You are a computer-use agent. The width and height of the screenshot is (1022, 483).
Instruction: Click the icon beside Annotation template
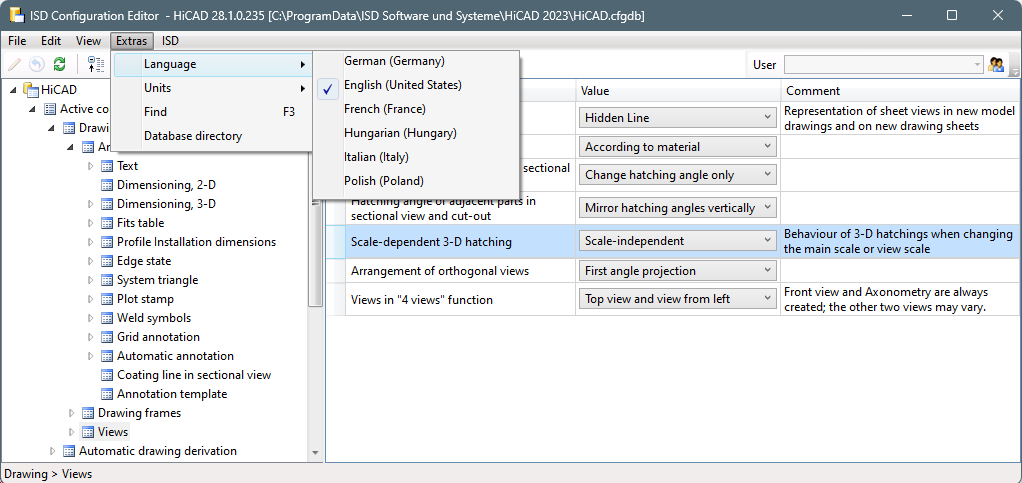[107, 394]
